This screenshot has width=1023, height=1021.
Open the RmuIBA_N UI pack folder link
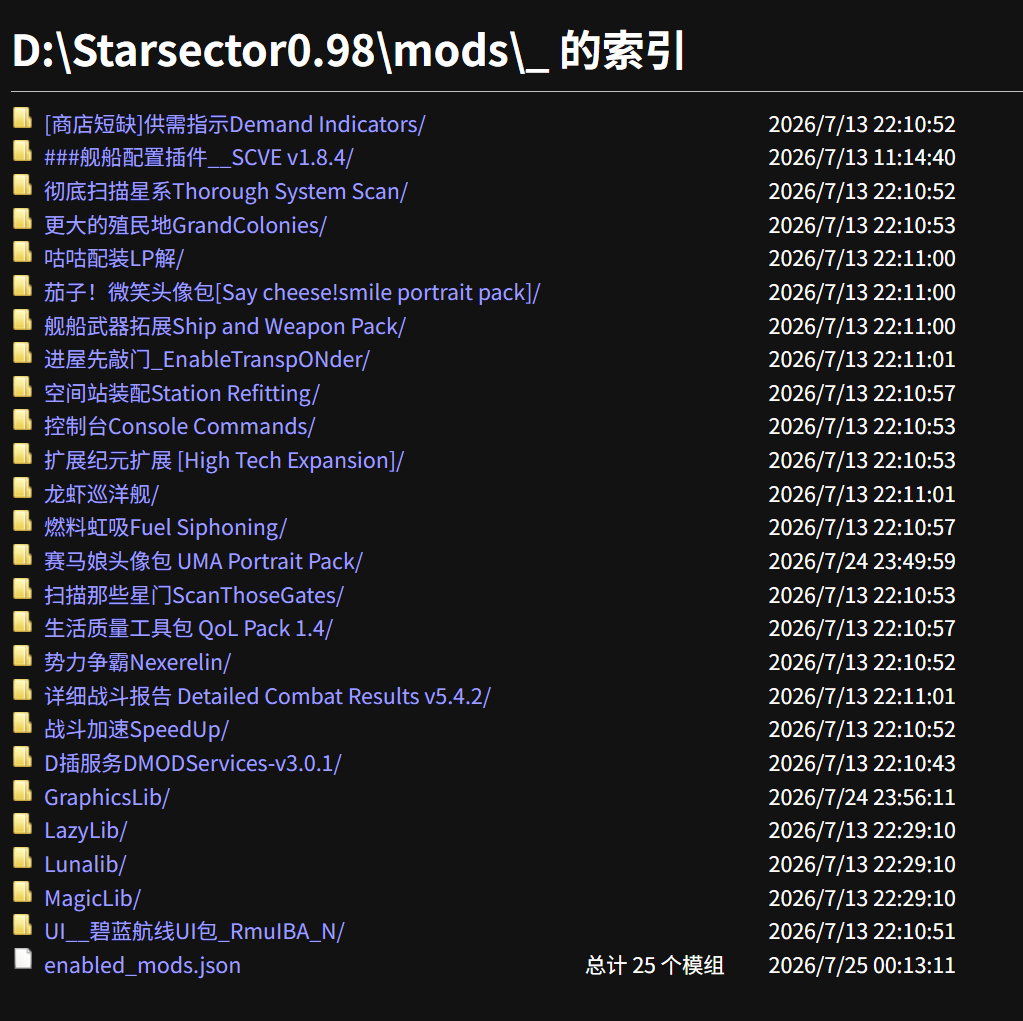coord(194,932)
